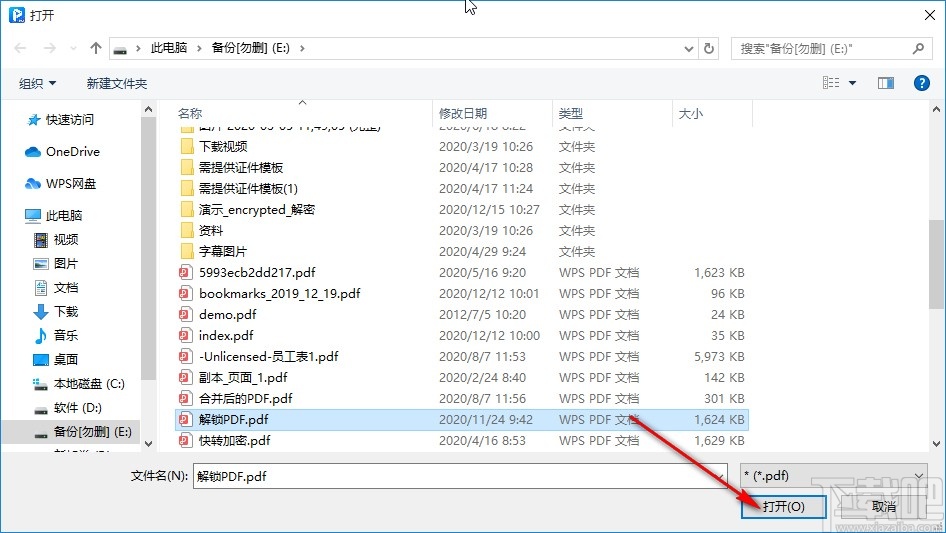Sort by the 名称 column header
The height and width of the screenshot is (533, 946).
[x=190, y=113]
